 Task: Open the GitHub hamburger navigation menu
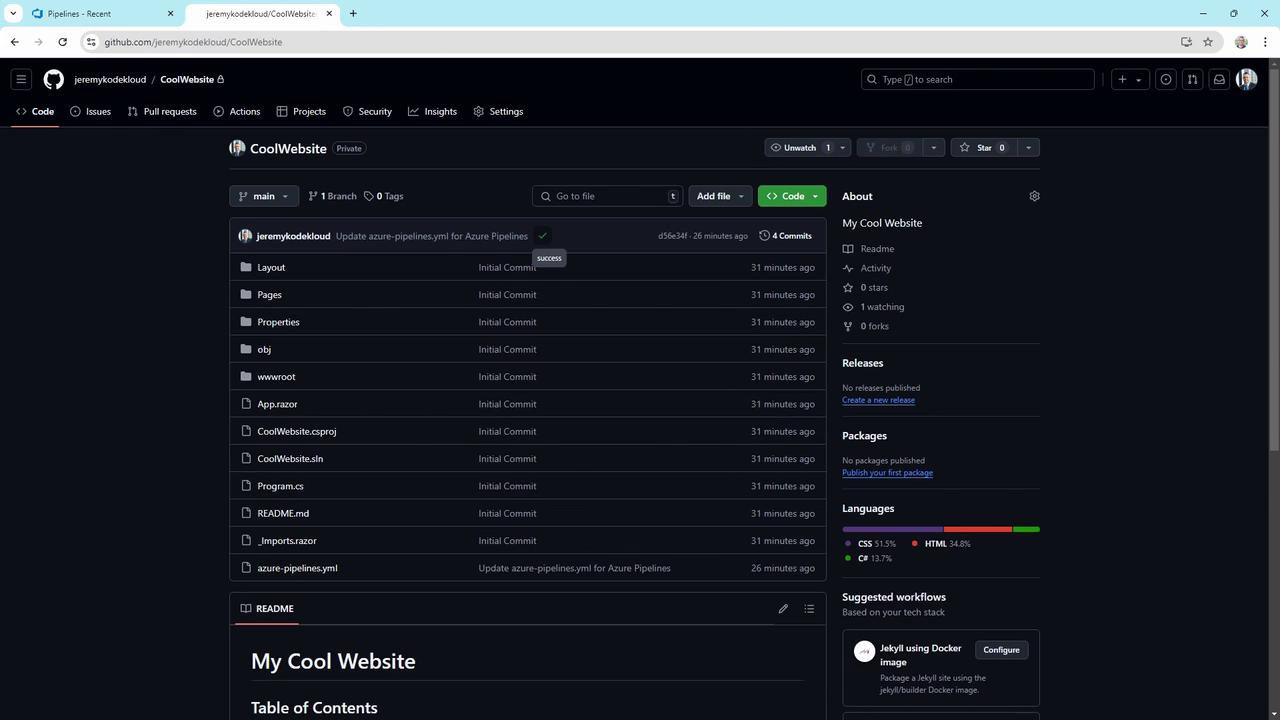click(x=21, y=79)
